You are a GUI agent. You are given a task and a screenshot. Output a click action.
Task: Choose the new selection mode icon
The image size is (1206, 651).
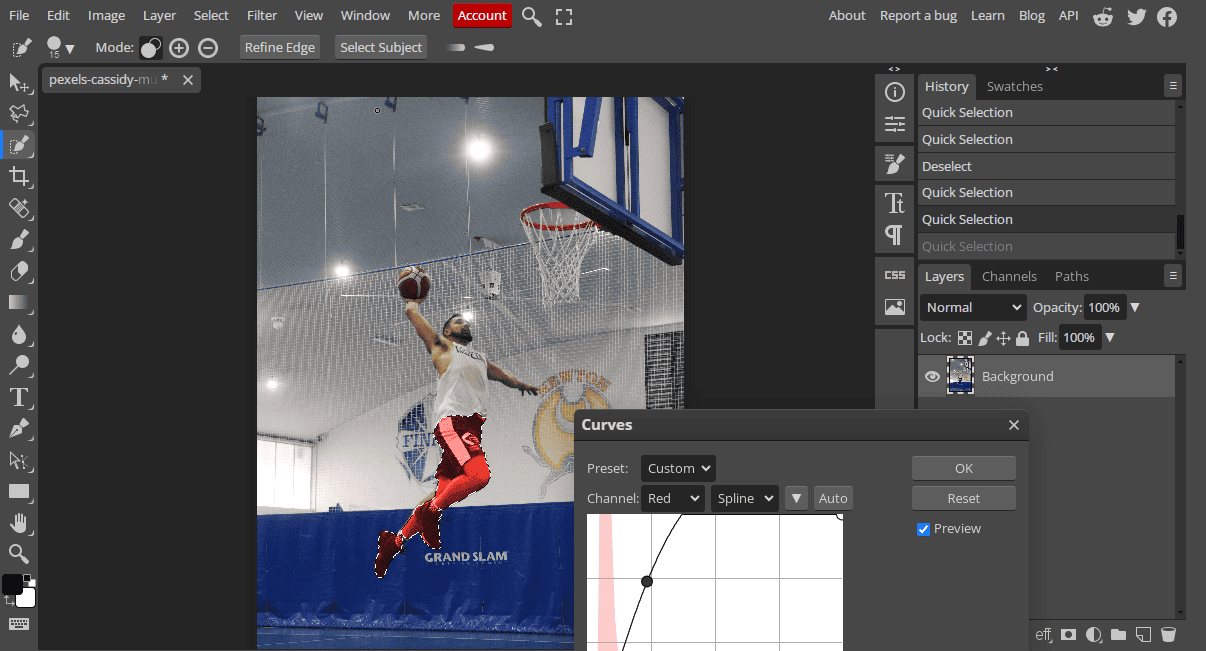pos(151,47)
